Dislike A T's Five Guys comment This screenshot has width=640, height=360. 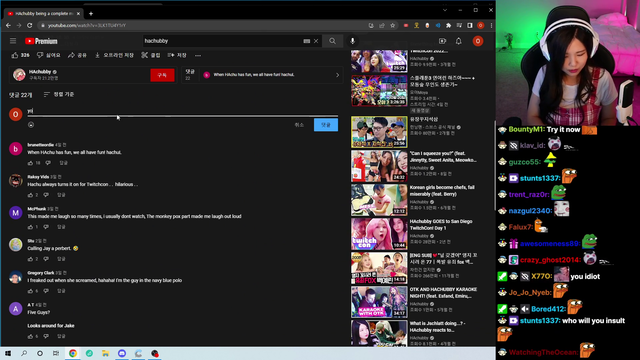[46, 336]
